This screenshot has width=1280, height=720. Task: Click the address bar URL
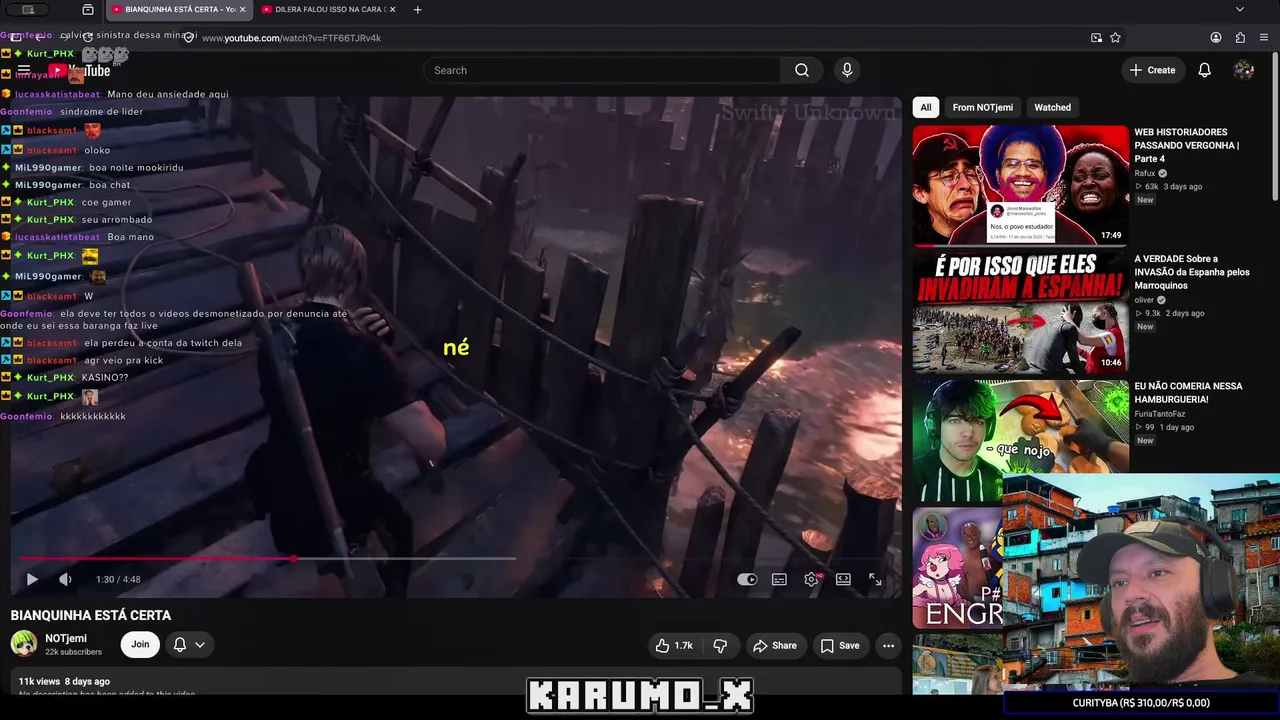pyautogui.click(x=291, y=38)
